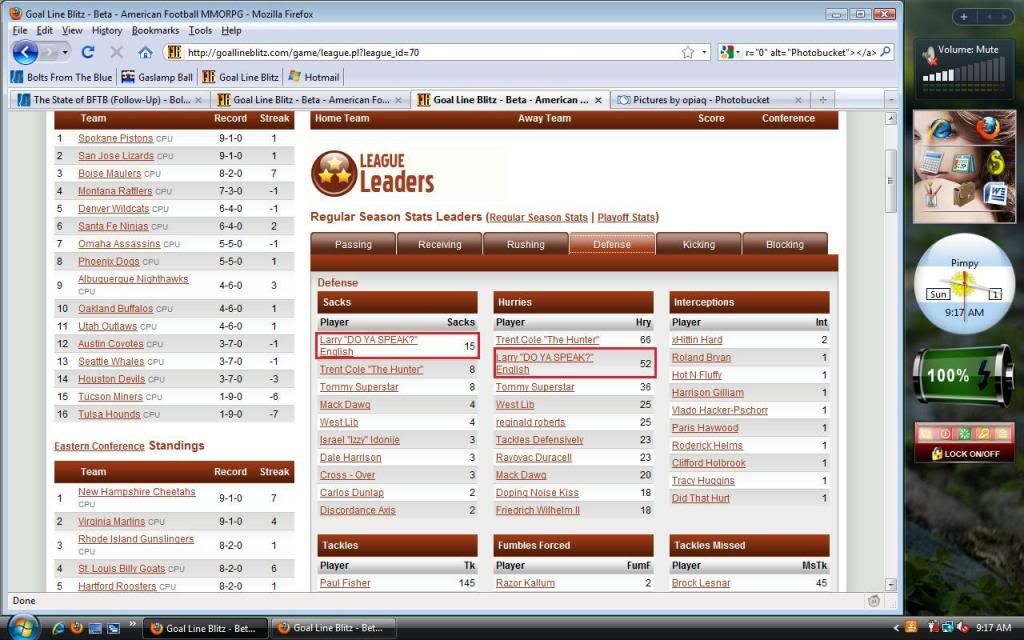Click the search magnifier icon
The width and height of the screenshot is (1024, 640).
(x=886, y=52)
